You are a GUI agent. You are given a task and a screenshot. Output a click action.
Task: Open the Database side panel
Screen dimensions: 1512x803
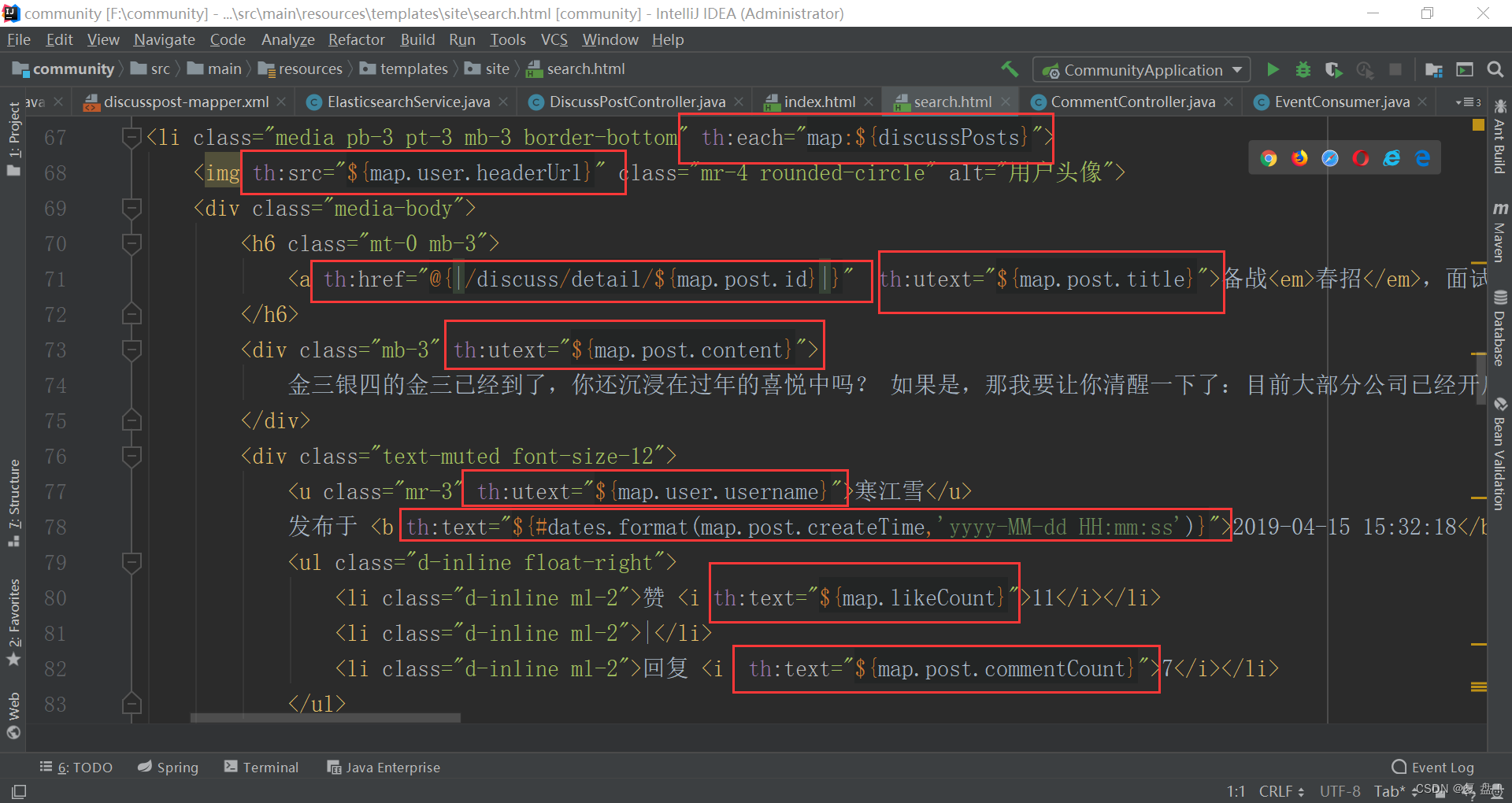point(1499,328)
